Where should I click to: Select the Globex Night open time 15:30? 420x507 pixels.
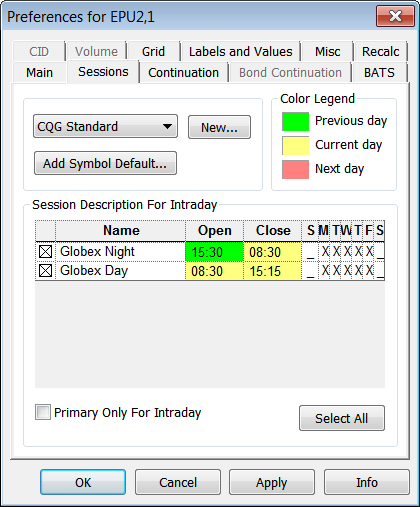[x=214, y=252]
